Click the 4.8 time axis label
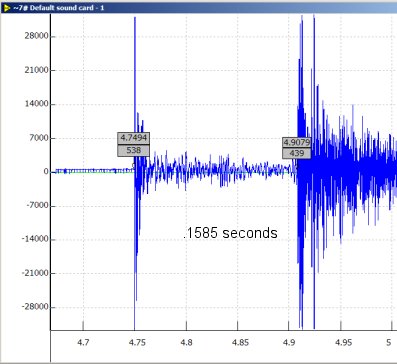 [186, 342]
